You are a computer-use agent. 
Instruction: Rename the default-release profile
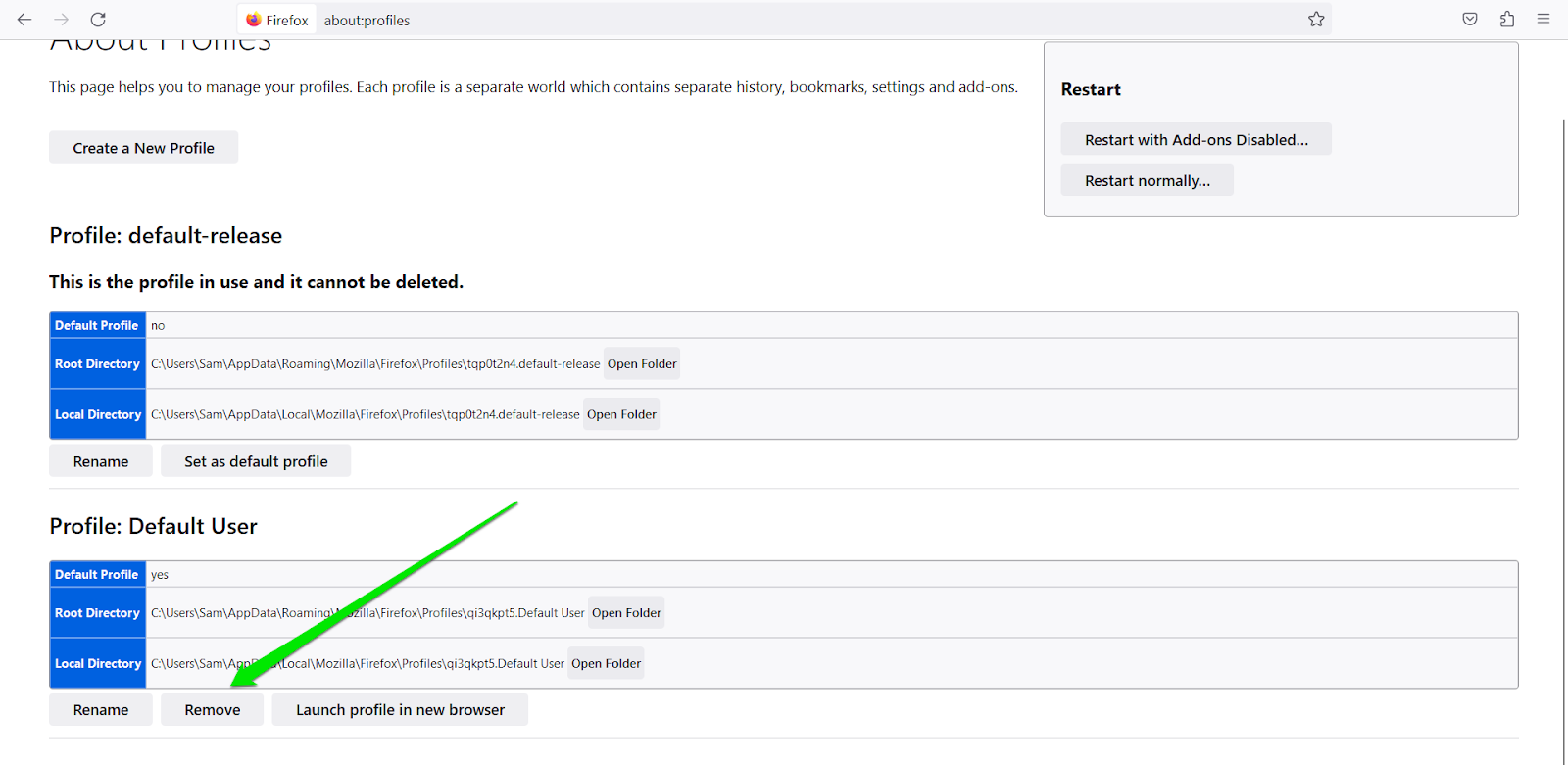click(x=101, y=461)
